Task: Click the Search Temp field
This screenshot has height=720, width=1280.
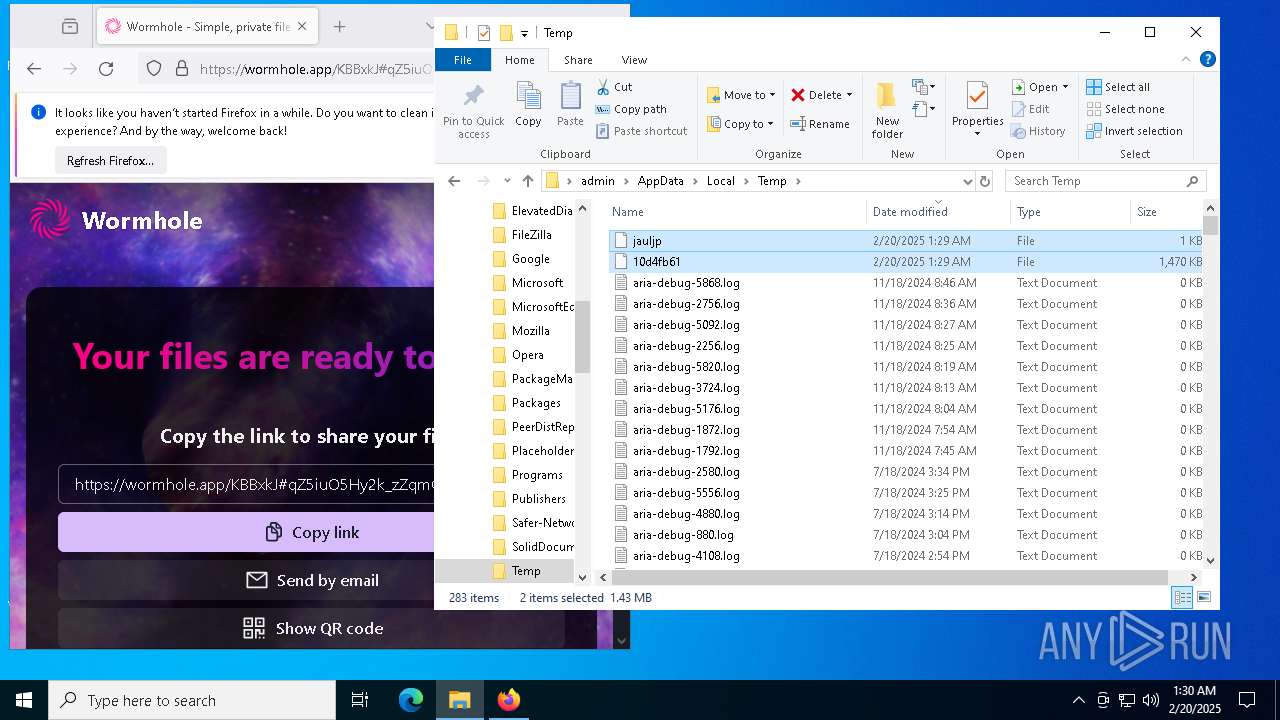Action: 1105,181
